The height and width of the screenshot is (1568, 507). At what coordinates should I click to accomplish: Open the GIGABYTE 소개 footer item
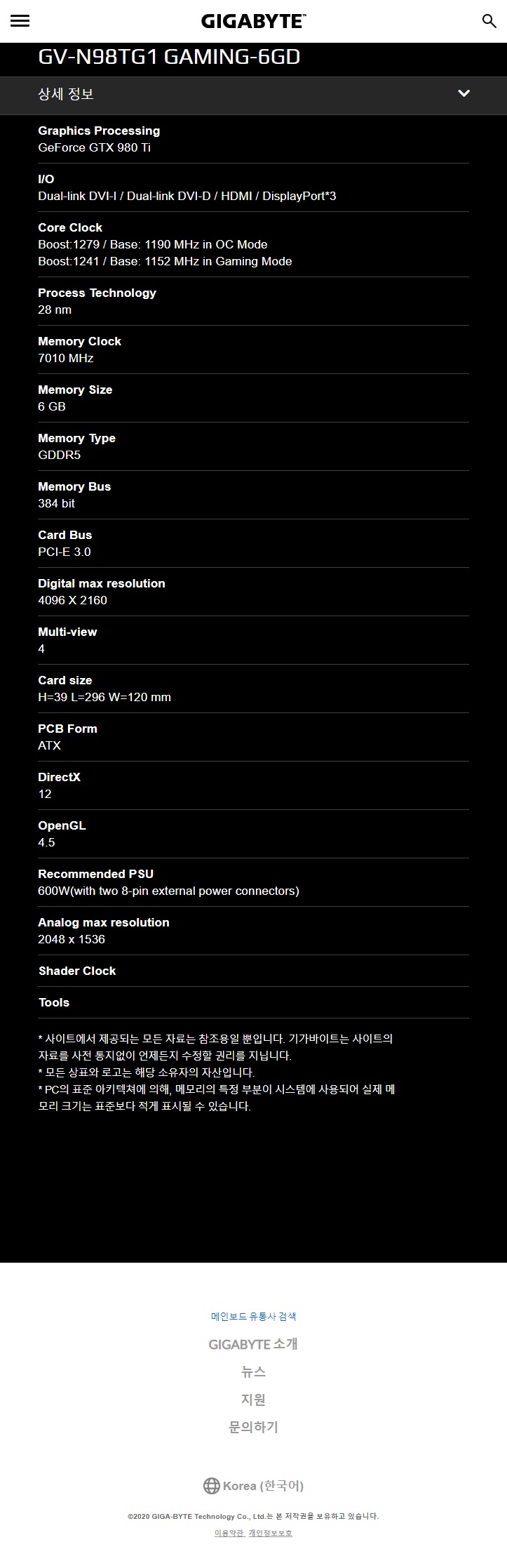pyautogui.click(x=253, y=1344)
